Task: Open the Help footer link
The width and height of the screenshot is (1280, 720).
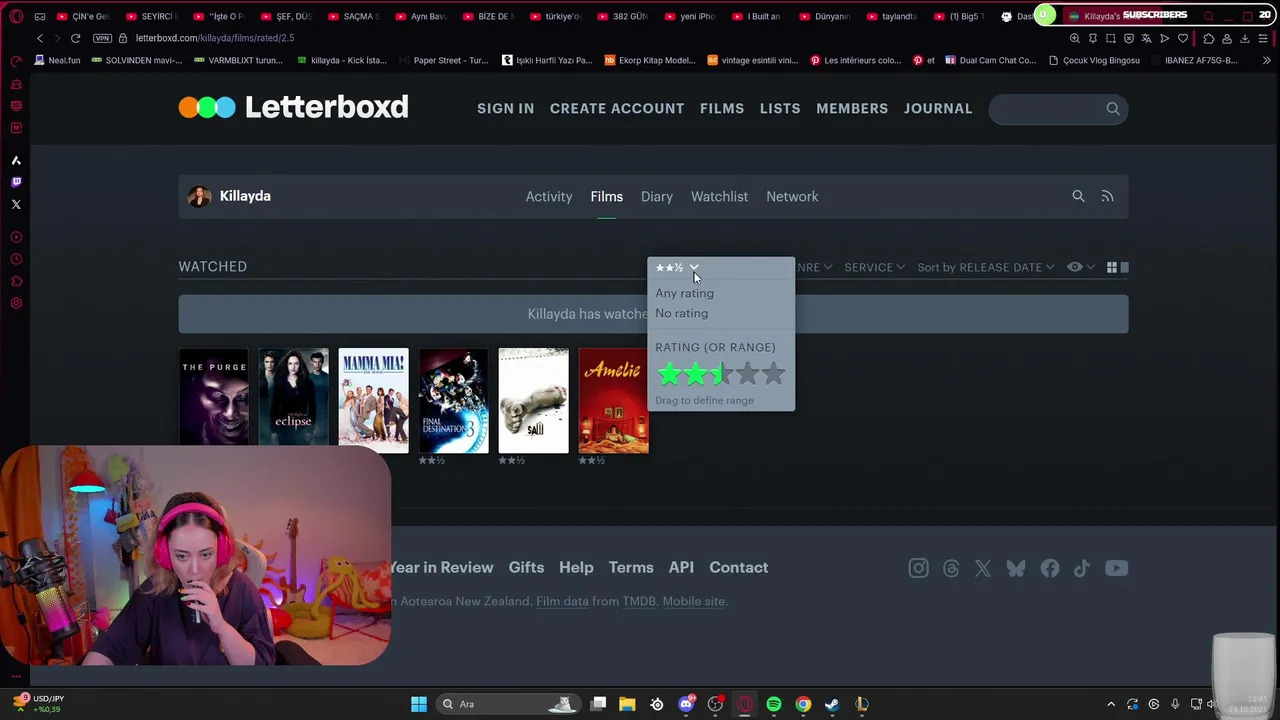Action: pyautogui.click(x=576, y=567)
